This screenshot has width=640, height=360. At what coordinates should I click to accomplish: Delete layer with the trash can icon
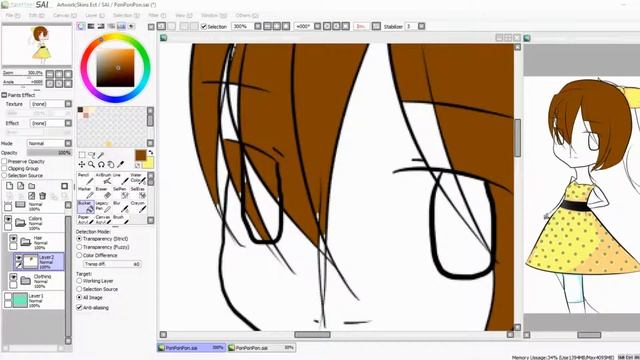pyautogui.click(x=42, y=196)
